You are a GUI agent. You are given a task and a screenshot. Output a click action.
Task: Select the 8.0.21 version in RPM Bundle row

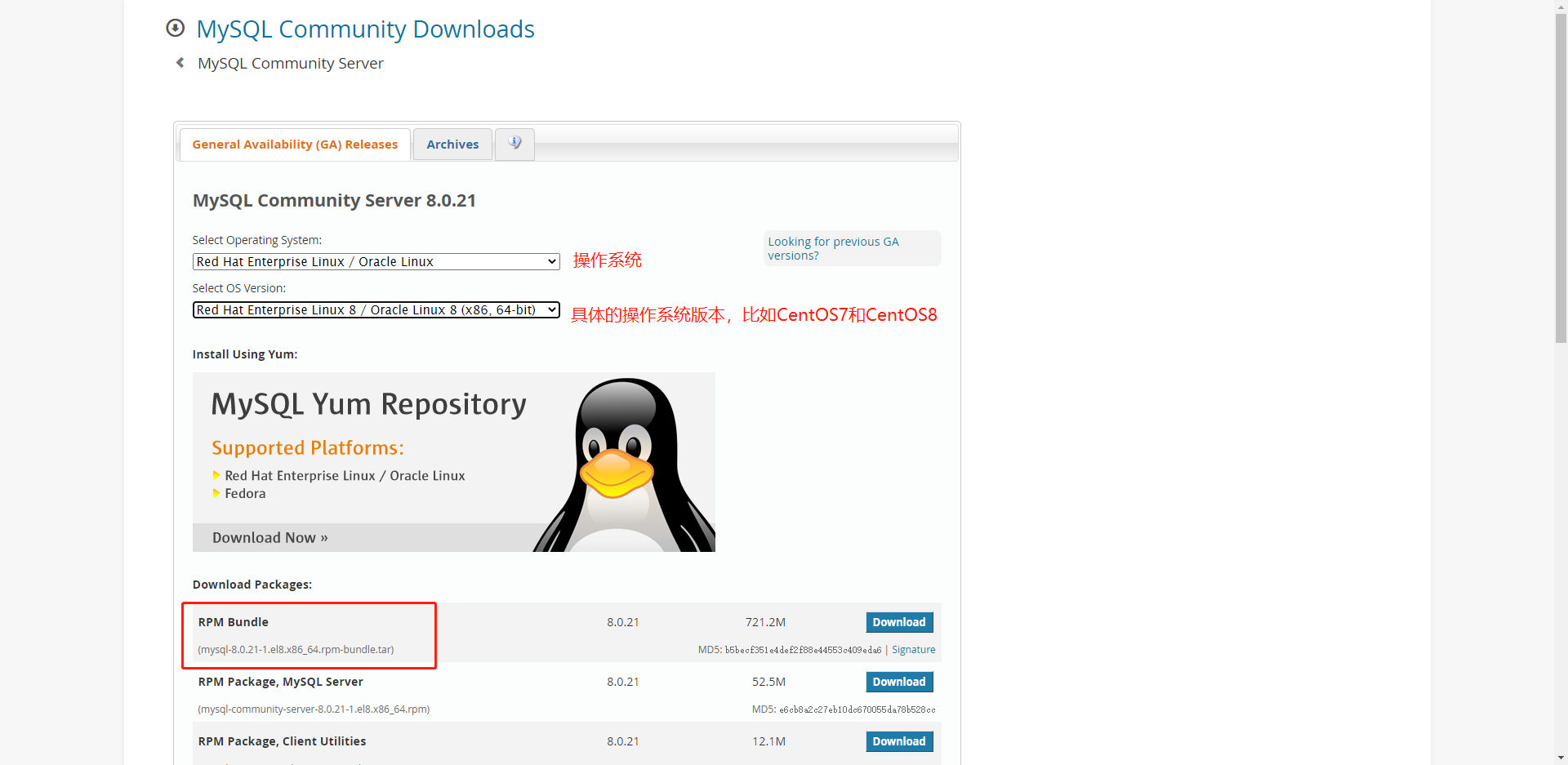[623, 622]
